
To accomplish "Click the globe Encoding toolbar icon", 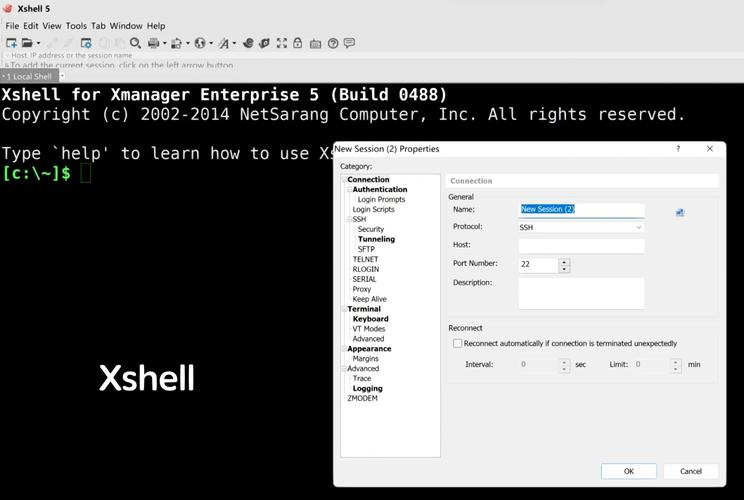I will (200, 43).
